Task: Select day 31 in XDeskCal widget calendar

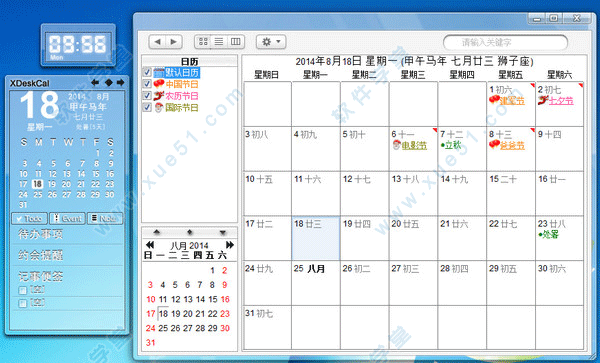Action: (x=23, y=205)
